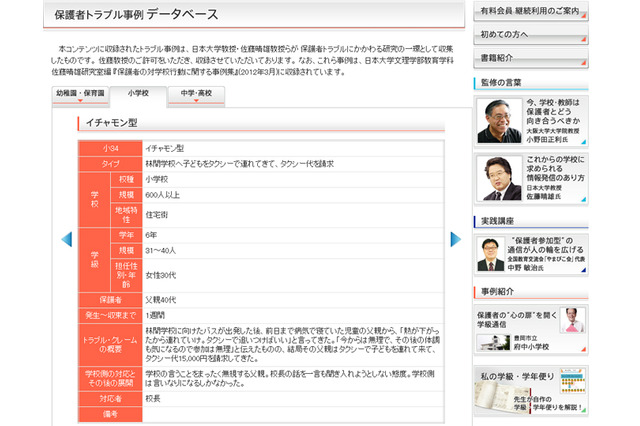
Task: Click the 校長 value in 対応者 row
Action: (153, 399)
